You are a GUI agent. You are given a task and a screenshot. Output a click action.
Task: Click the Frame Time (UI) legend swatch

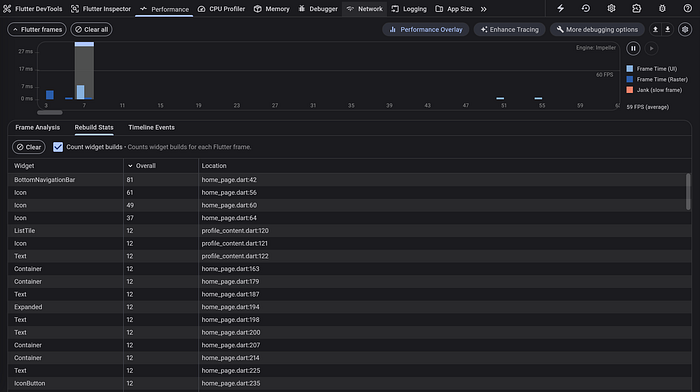click(x=629, y=69)
